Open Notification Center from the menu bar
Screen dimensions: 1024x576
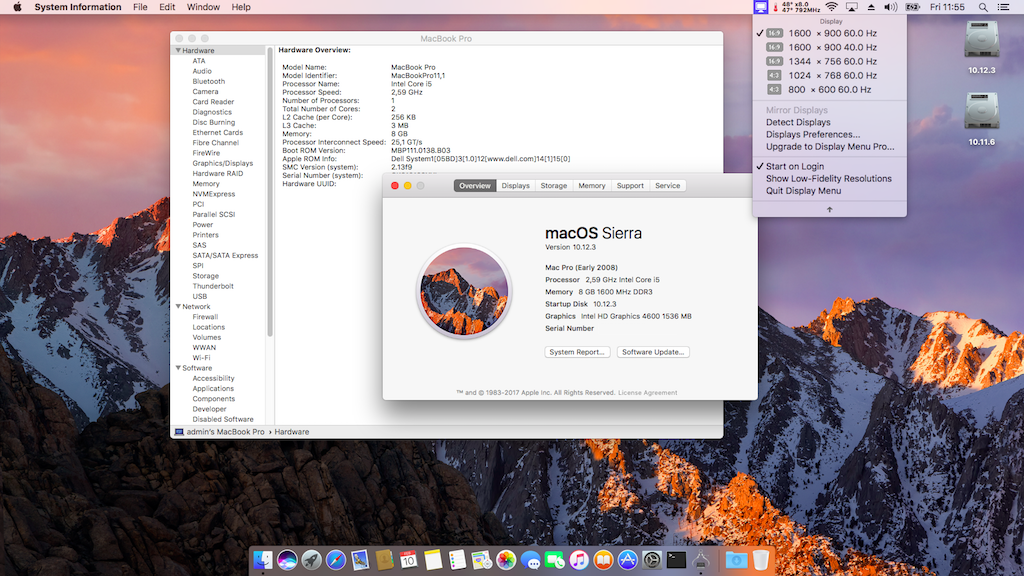point(1004,7)
